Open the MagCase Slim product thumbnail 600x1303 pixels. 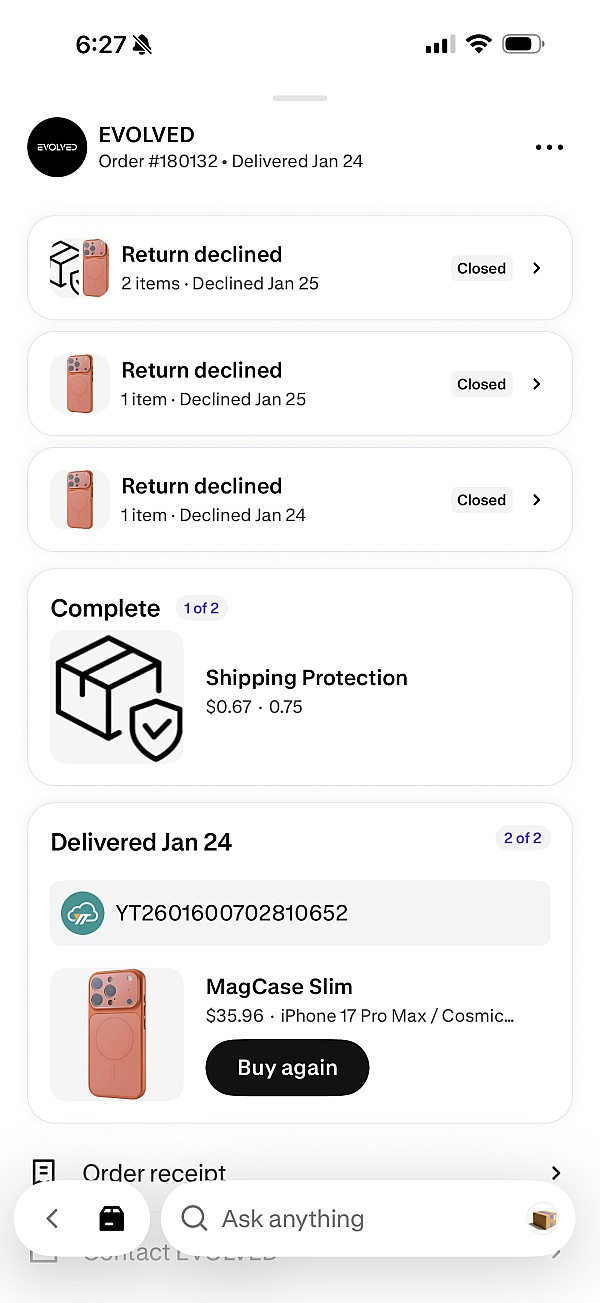click(117, 1034)
